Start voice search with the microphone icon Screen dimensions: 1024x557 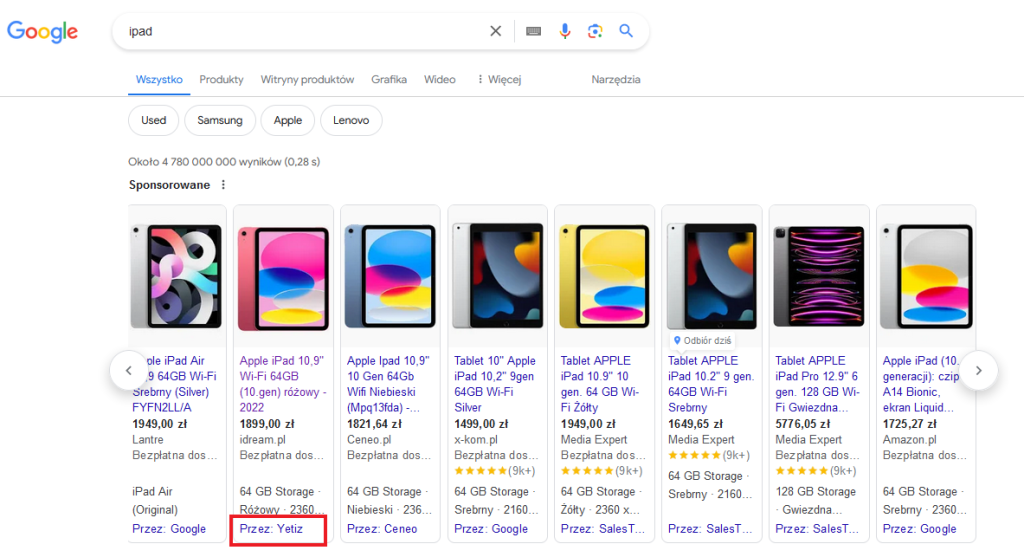point(565,31)
